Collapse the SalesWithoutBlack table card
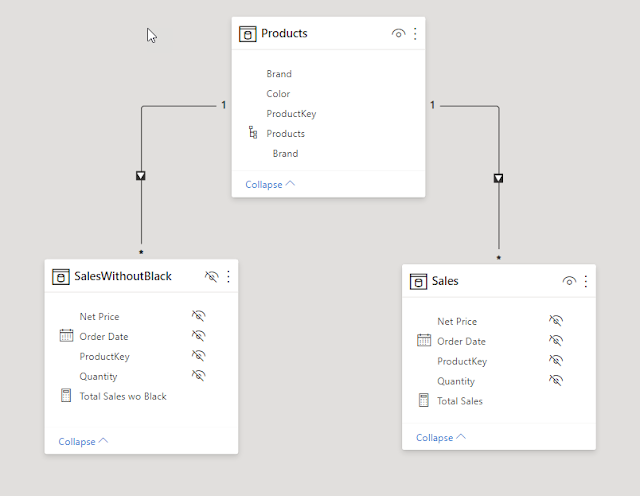This screenshot has height=496, width=640. (83, 442)
